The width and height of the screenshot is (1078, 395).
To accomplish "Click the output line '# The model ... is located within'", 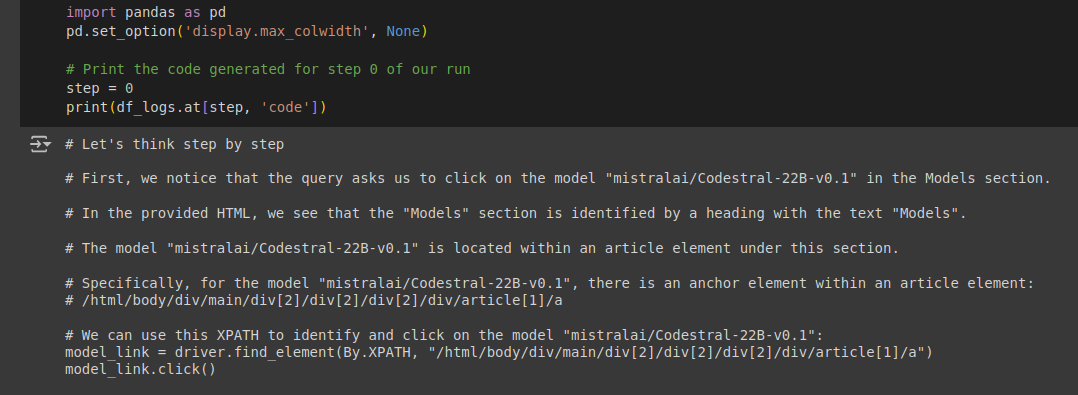I will coord(482,249).
